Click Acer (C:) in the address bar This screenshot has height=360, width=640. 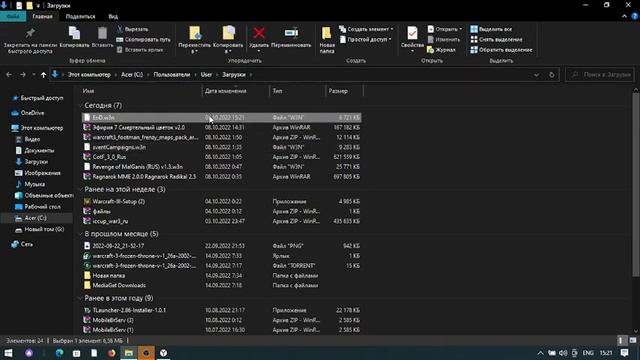pos(132,75)
